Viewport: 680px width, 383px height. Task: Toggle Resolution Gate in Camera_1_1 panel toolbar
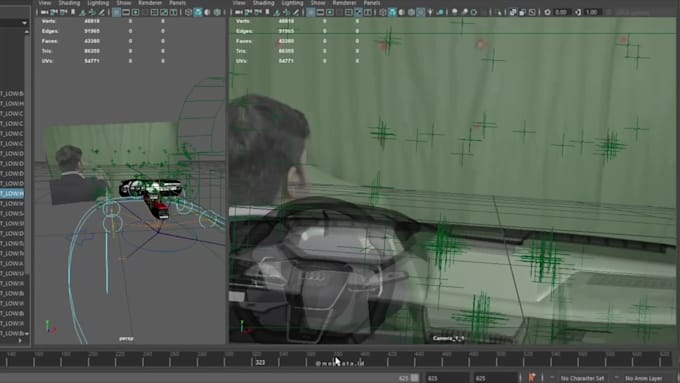[x=330, y=12]
